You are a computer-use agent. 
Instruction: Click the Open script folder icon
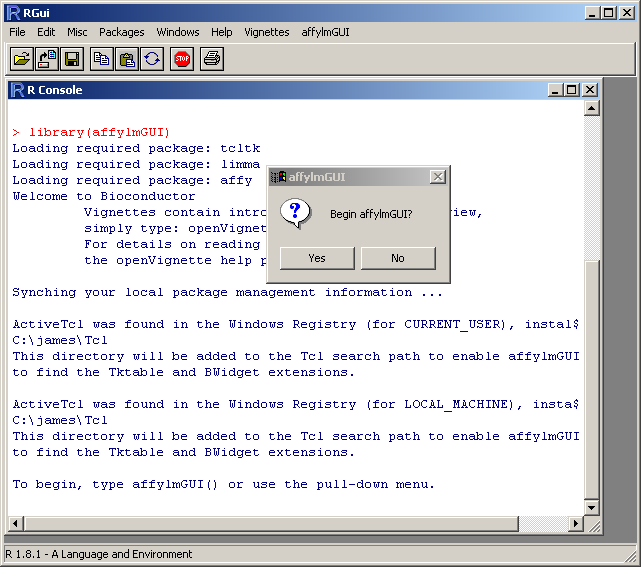tap(22, 59)
